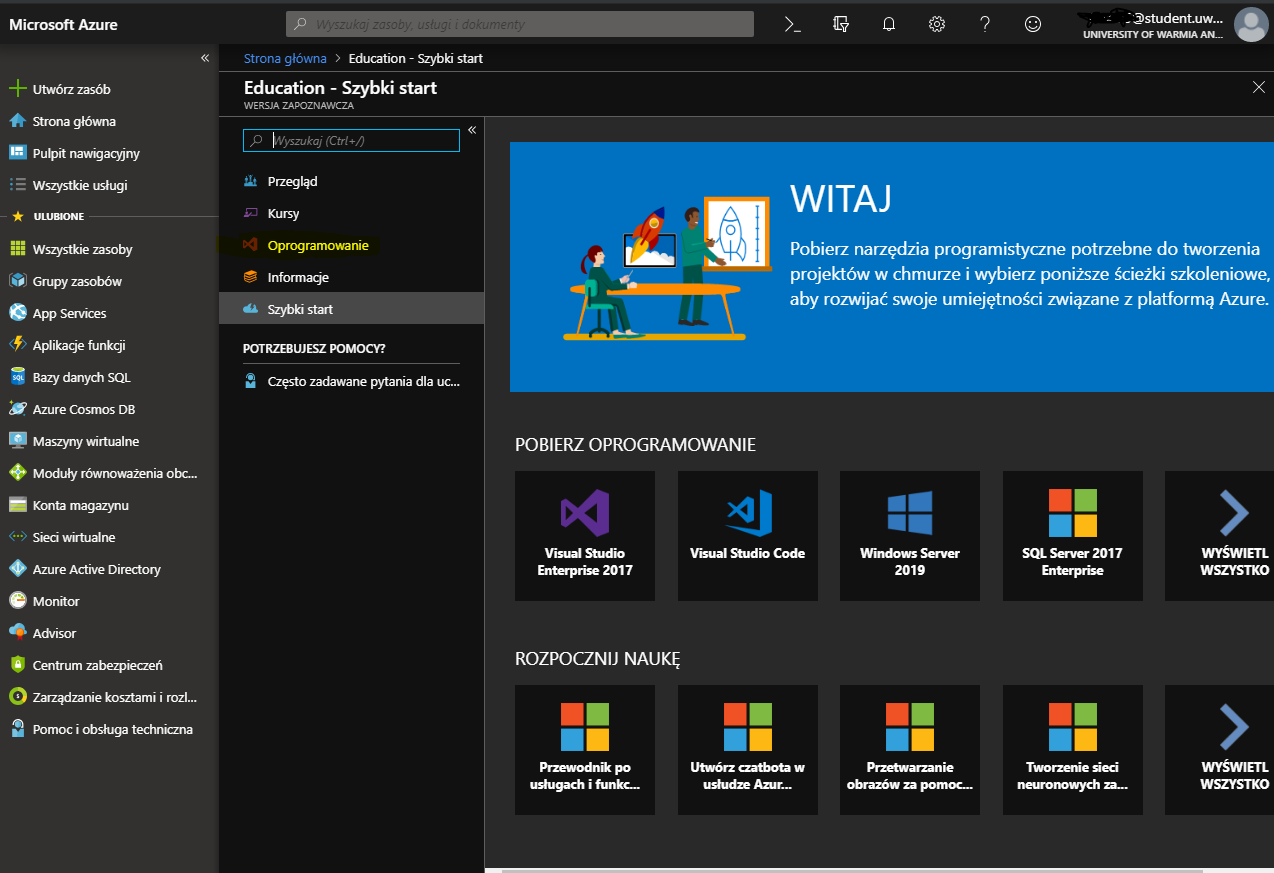
Task: Open the settings gear in the header
Action: coord(936,24)
